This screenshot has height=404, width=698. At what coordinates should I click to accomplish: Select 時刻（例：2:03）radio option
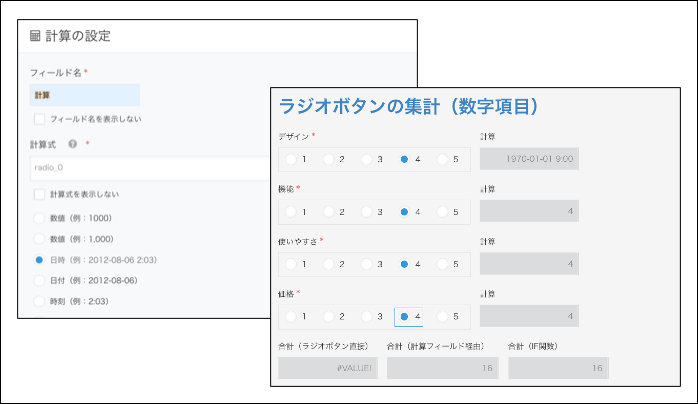pos(39,301)
